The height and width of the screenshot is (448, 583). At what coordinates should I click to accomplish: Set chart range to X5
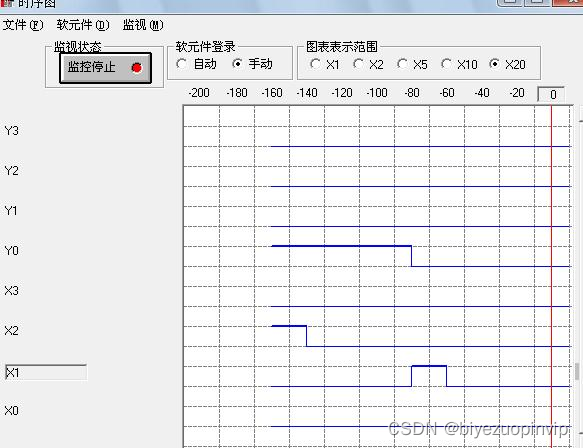click(402, 64)
